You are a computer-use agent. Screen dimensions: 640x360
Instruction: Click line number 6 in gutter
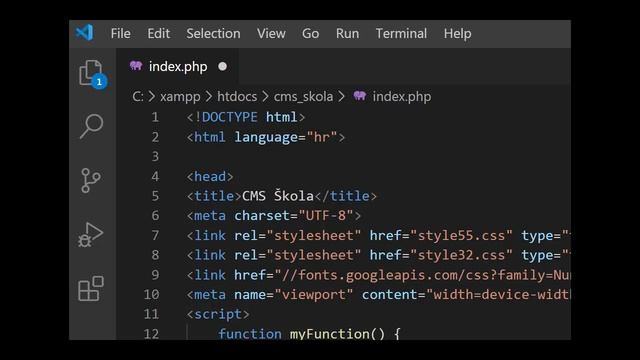(x=155, y=216)
